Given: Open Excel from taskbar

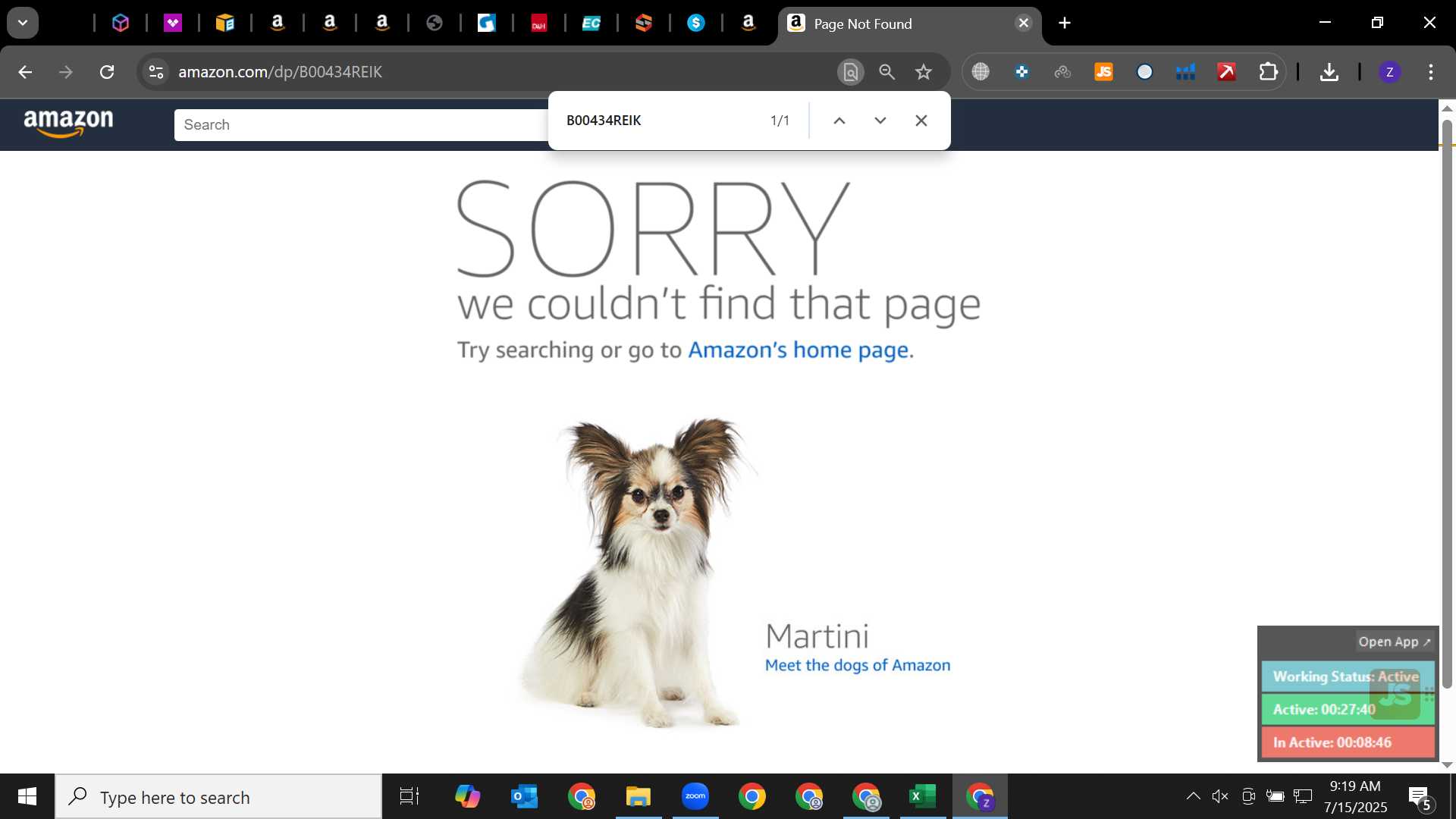Looking at the screenshot, I should tap(923, 796).
